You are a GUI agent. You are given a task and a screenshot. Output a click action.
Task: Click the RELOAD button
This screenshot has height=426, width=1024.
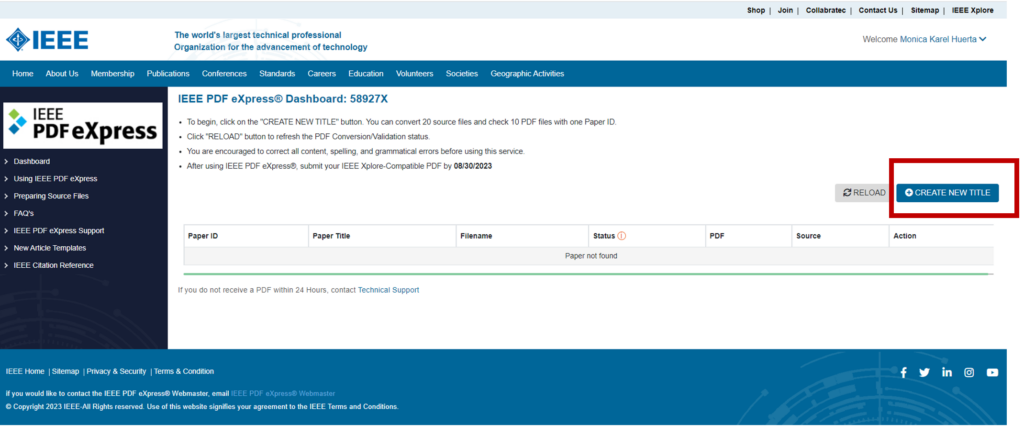[863, 193]
